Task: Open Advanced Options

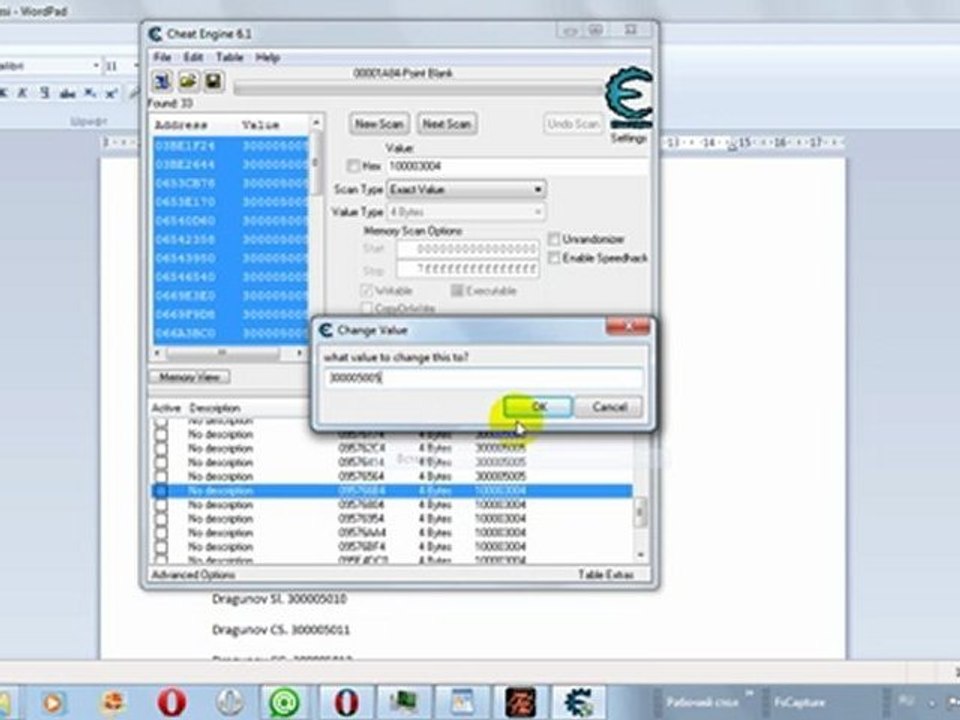Action: 193,574
